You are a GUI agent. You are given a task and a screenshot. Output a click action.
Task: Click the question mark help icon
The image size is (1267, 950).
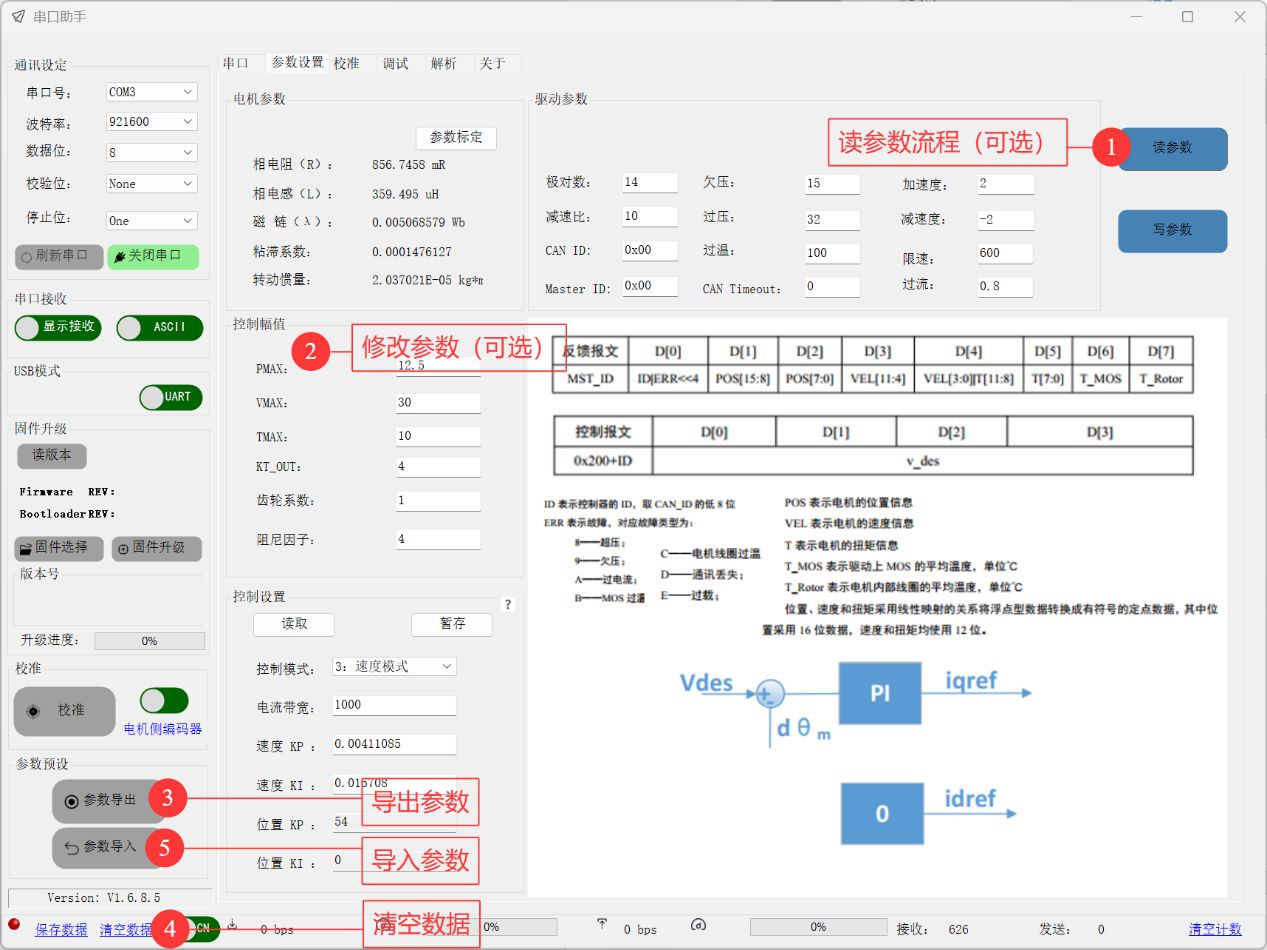[x=508, y=605]
